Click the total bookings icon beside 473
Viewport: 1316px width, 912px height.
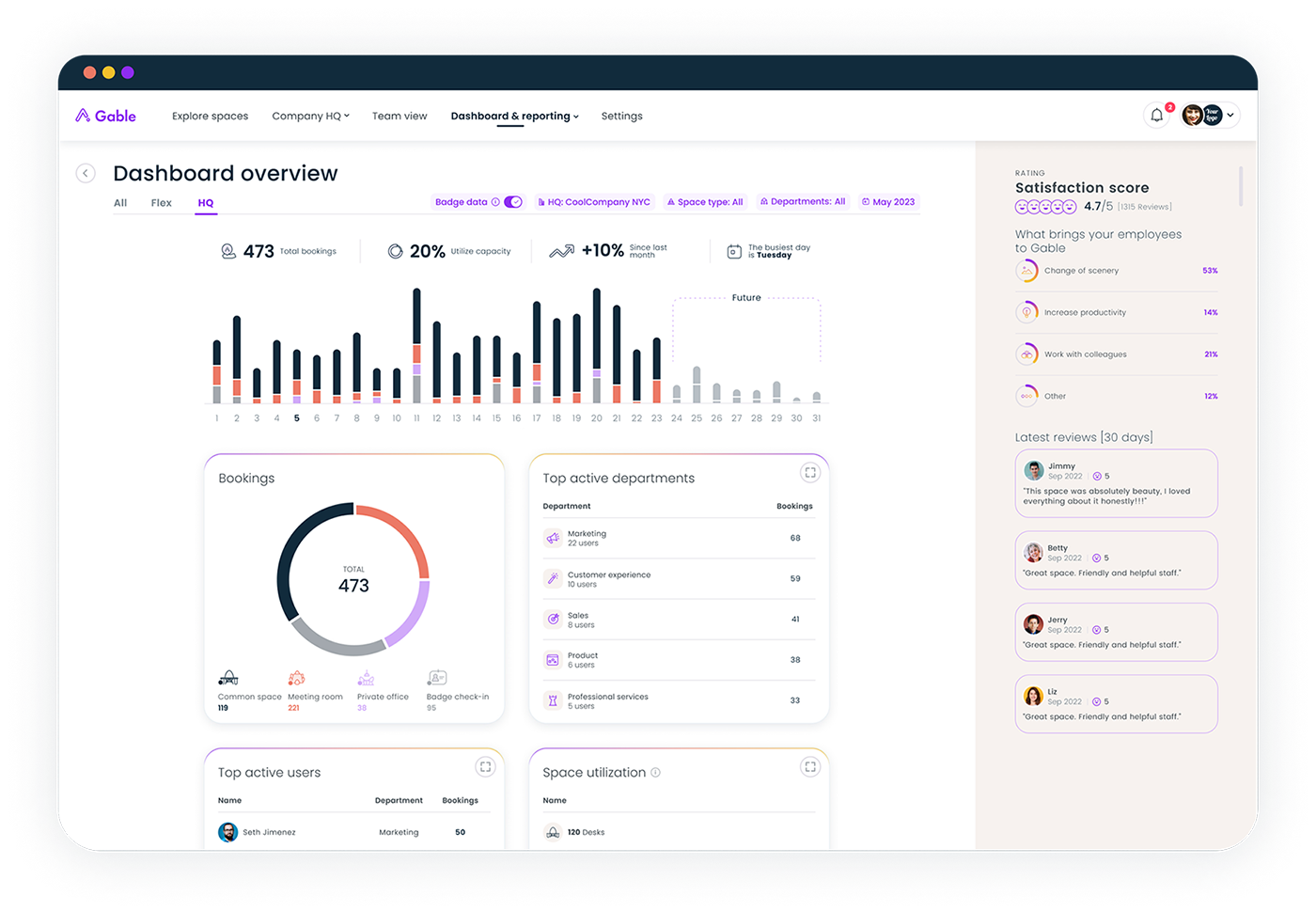(x=228, y=251)
